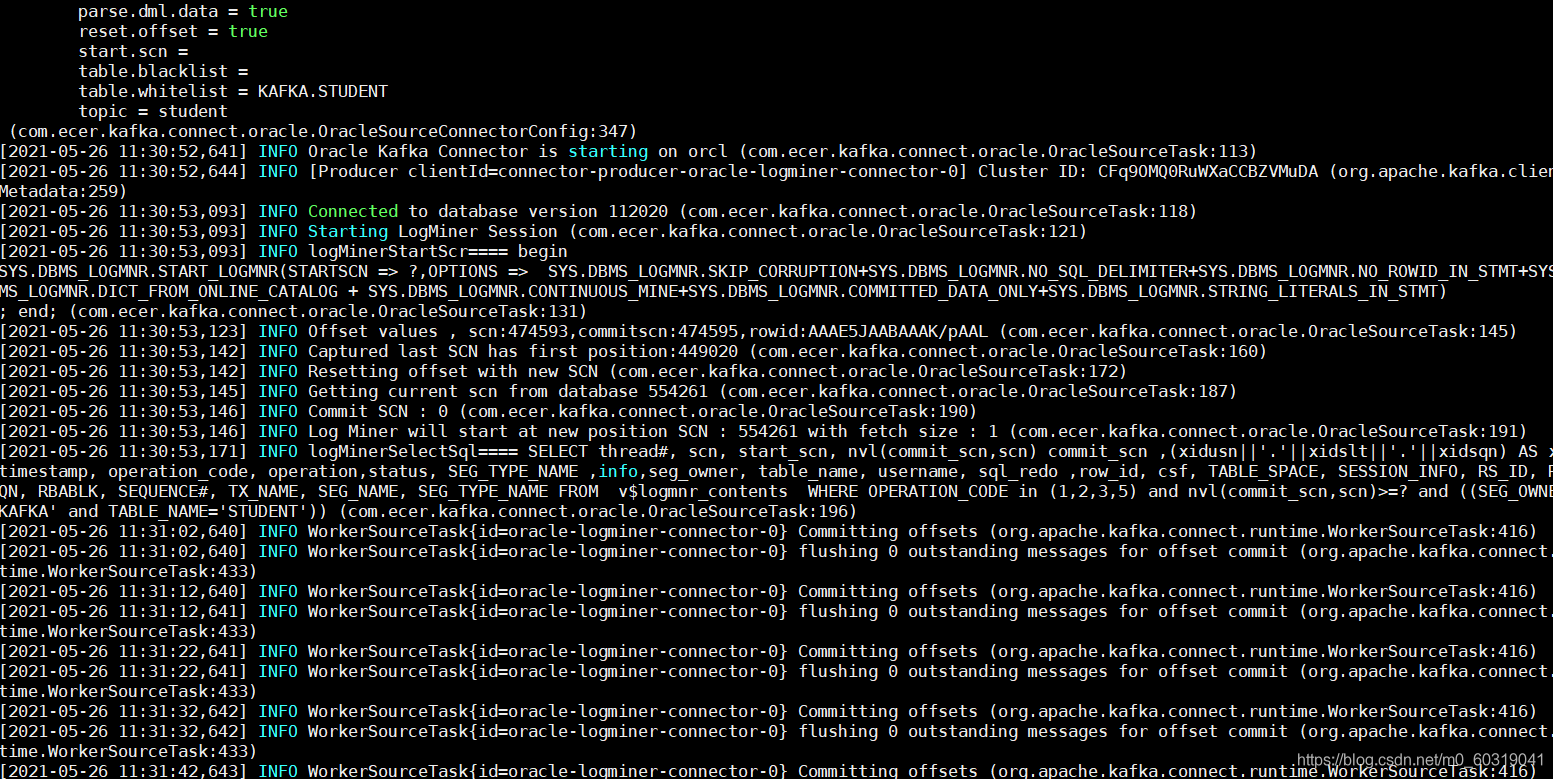Select the WorkerSourceTask{id=oracle-logminer-connector-0} text
1553x779 pixels.
tap(548, 531)
